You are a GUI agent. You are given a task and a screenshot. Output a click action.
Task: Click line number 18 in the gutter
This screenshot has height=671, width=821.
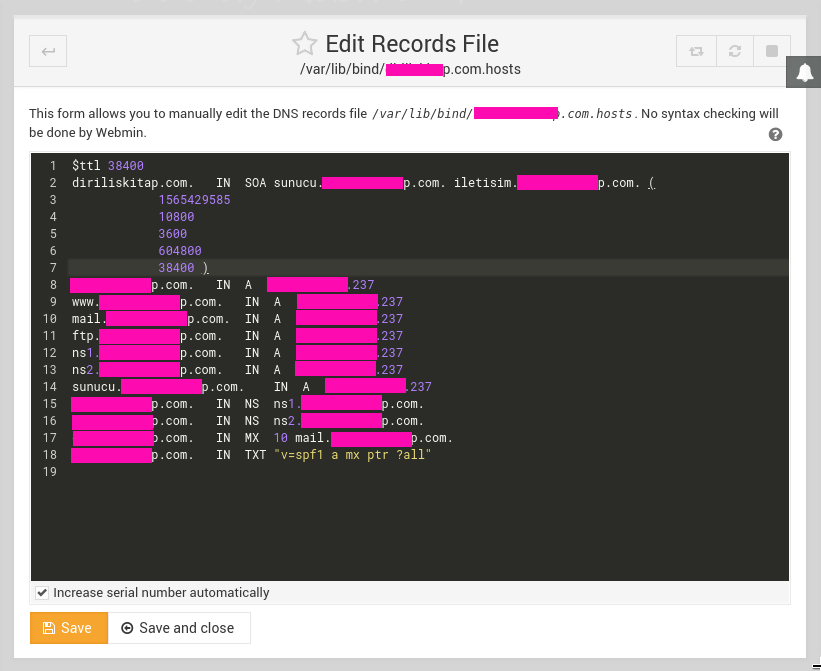pos(50,455)
